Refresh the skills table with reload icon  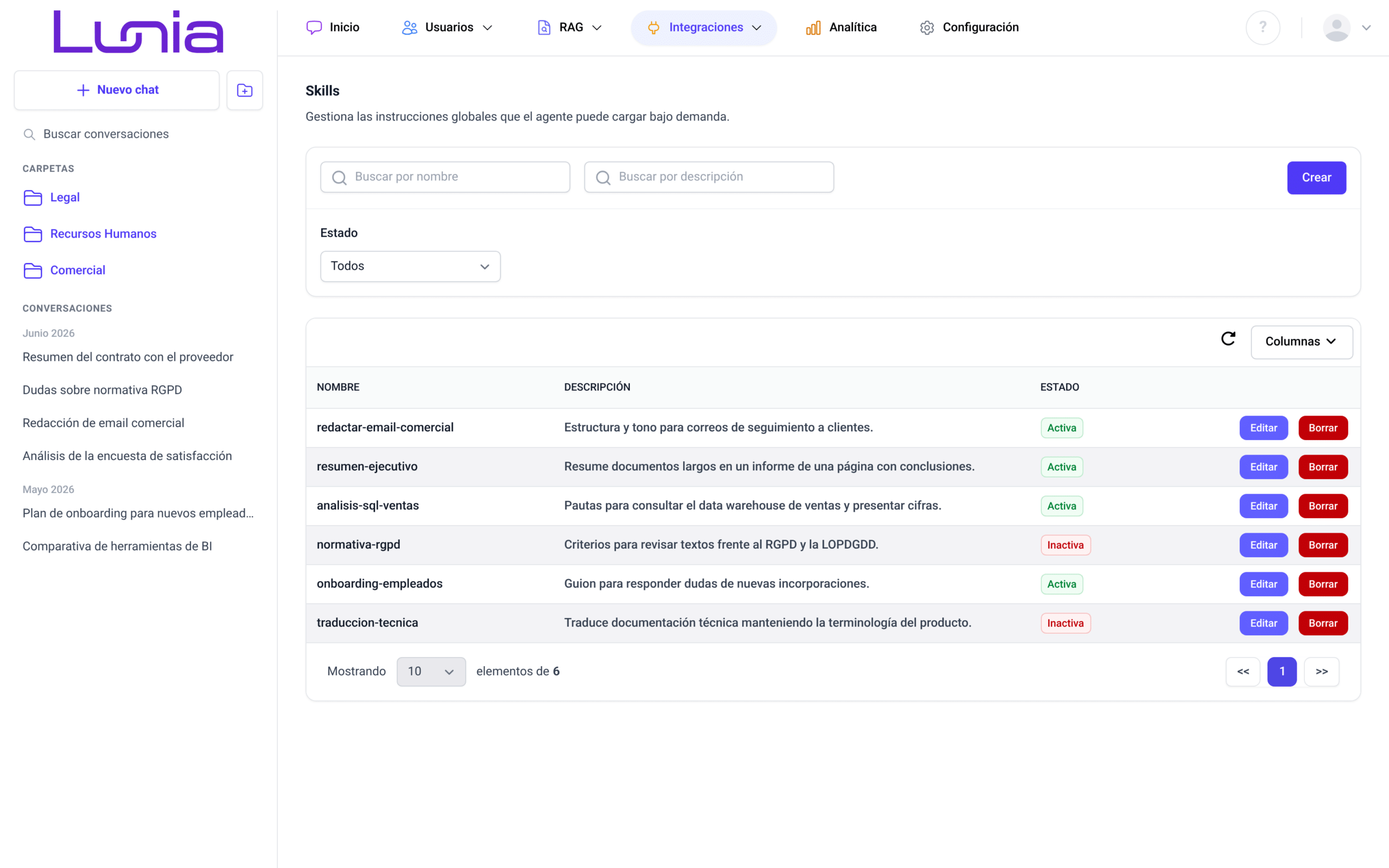click(1228, 339)
